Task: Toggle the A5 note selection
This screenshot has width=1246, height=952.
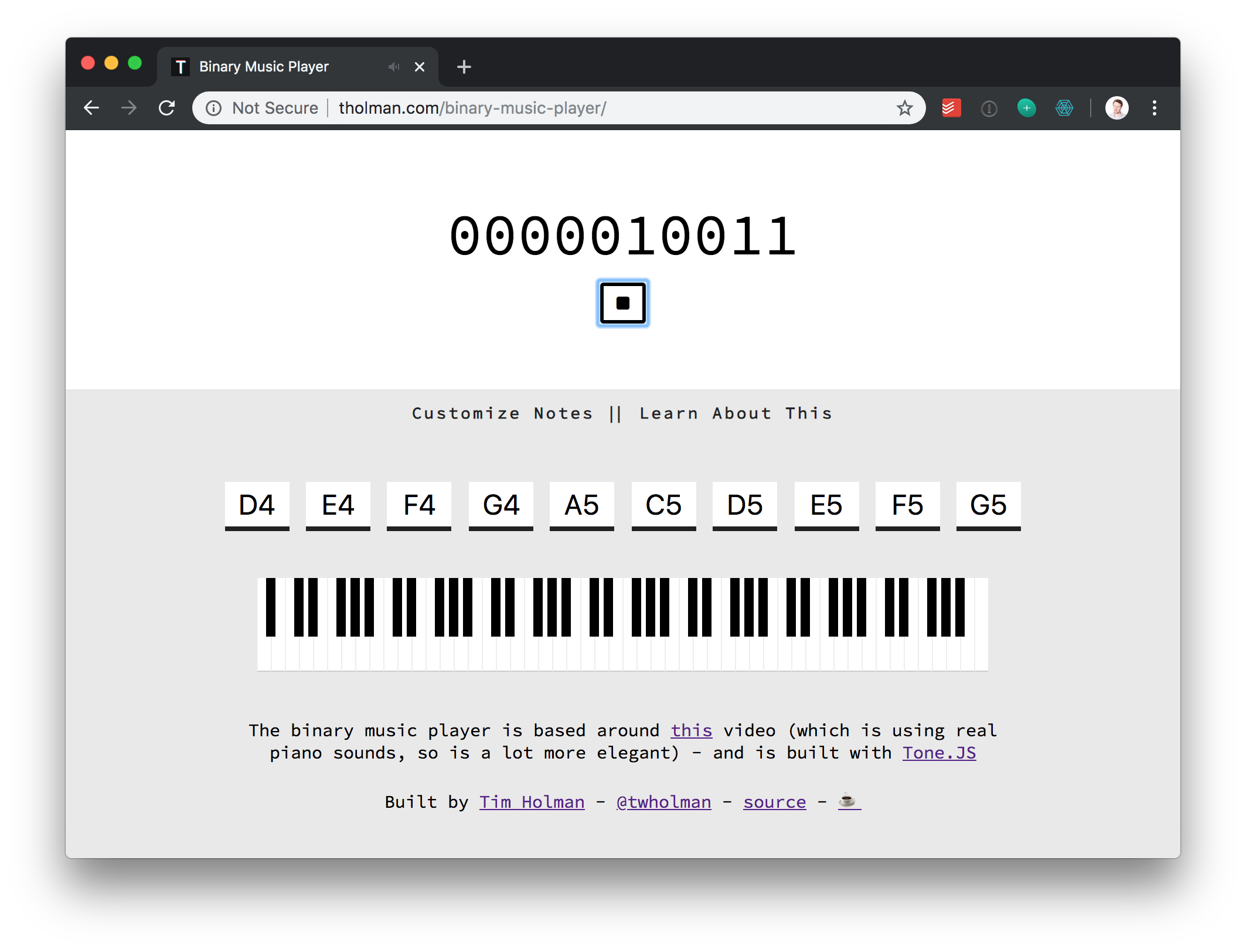Action: pos(581,503)
